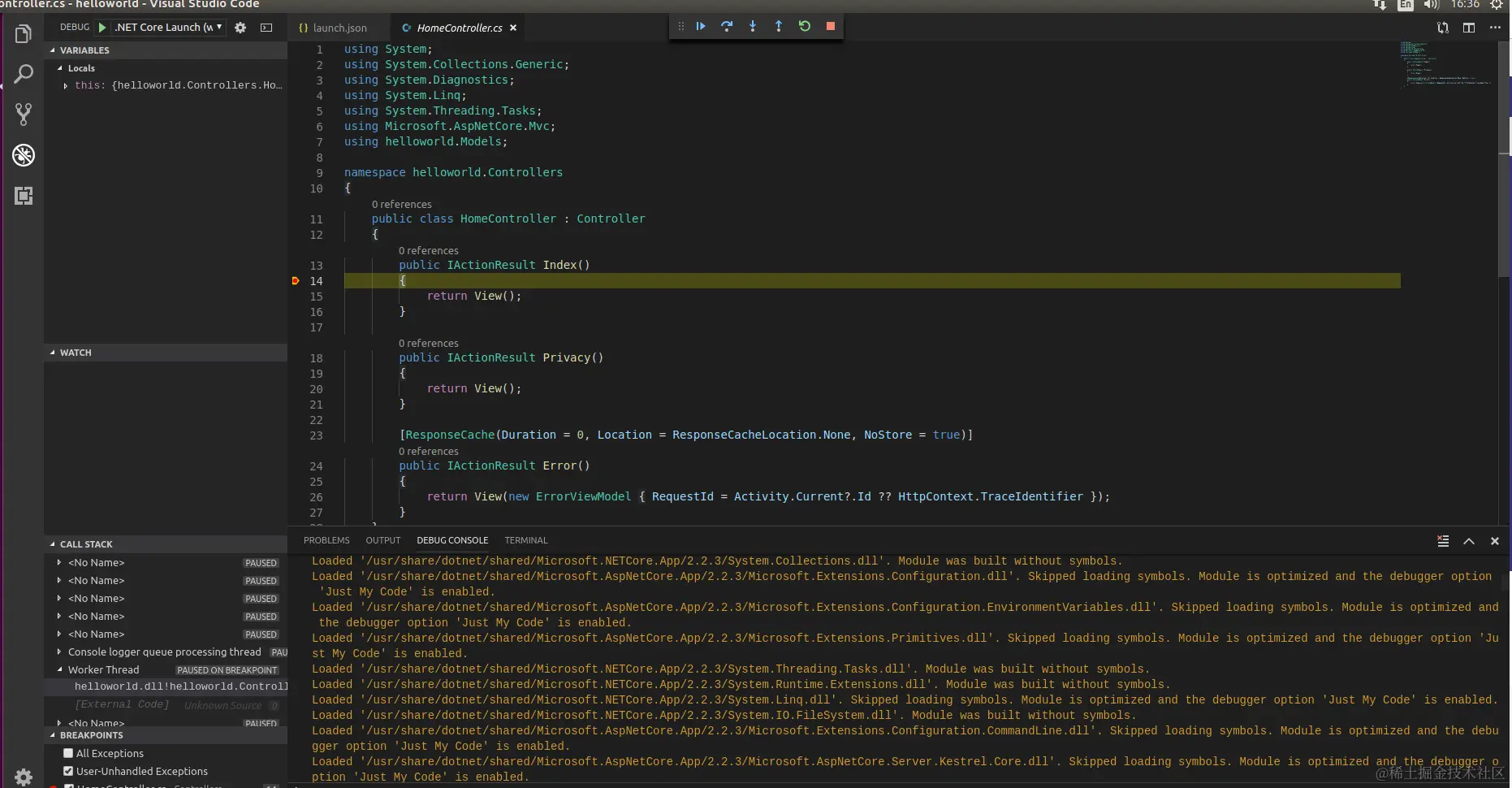
Task: Collapse the BREAKPOINTS section
Action: pos(166,735)
